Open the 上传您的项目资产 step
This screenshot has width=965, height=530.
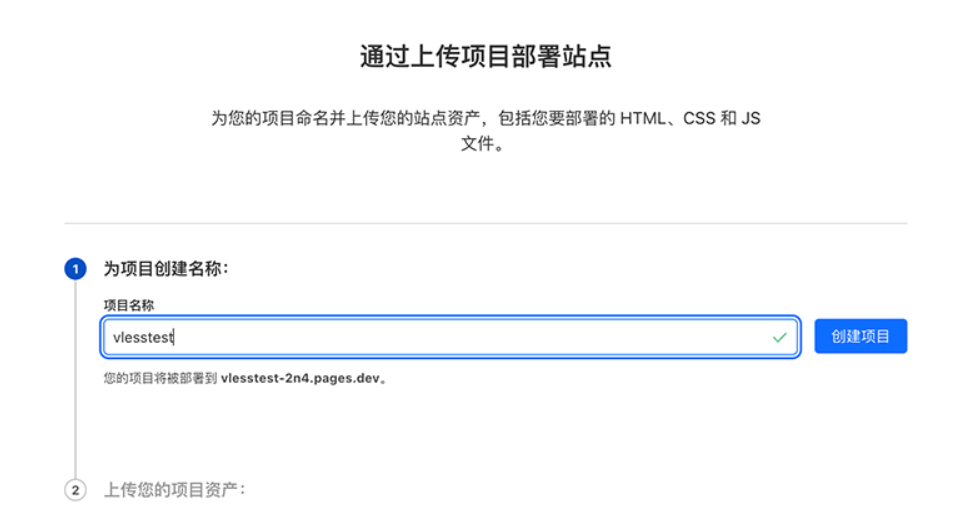pyautogui.click(x=175, y=490)
